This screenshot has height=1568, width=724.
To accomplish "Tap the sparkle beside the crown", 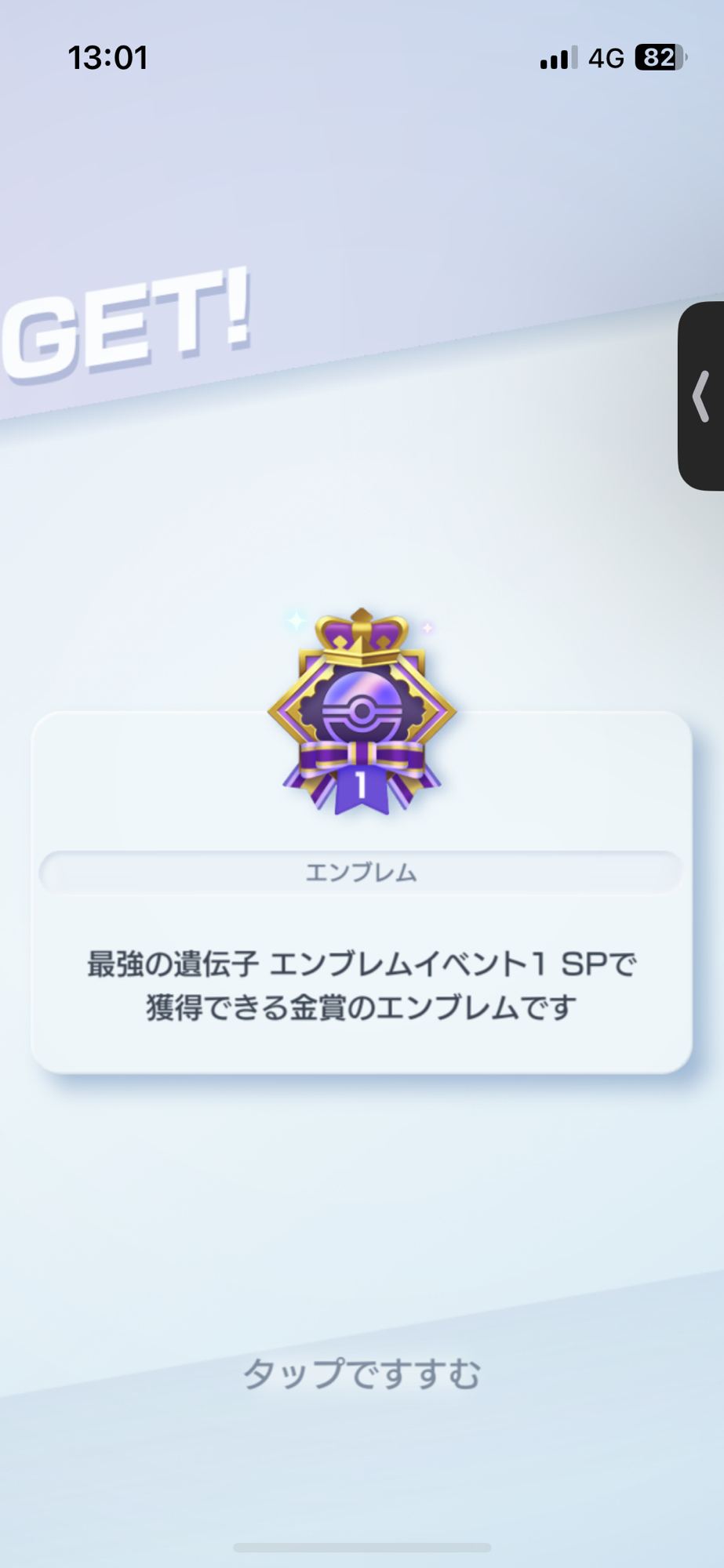I will point(296,620).
